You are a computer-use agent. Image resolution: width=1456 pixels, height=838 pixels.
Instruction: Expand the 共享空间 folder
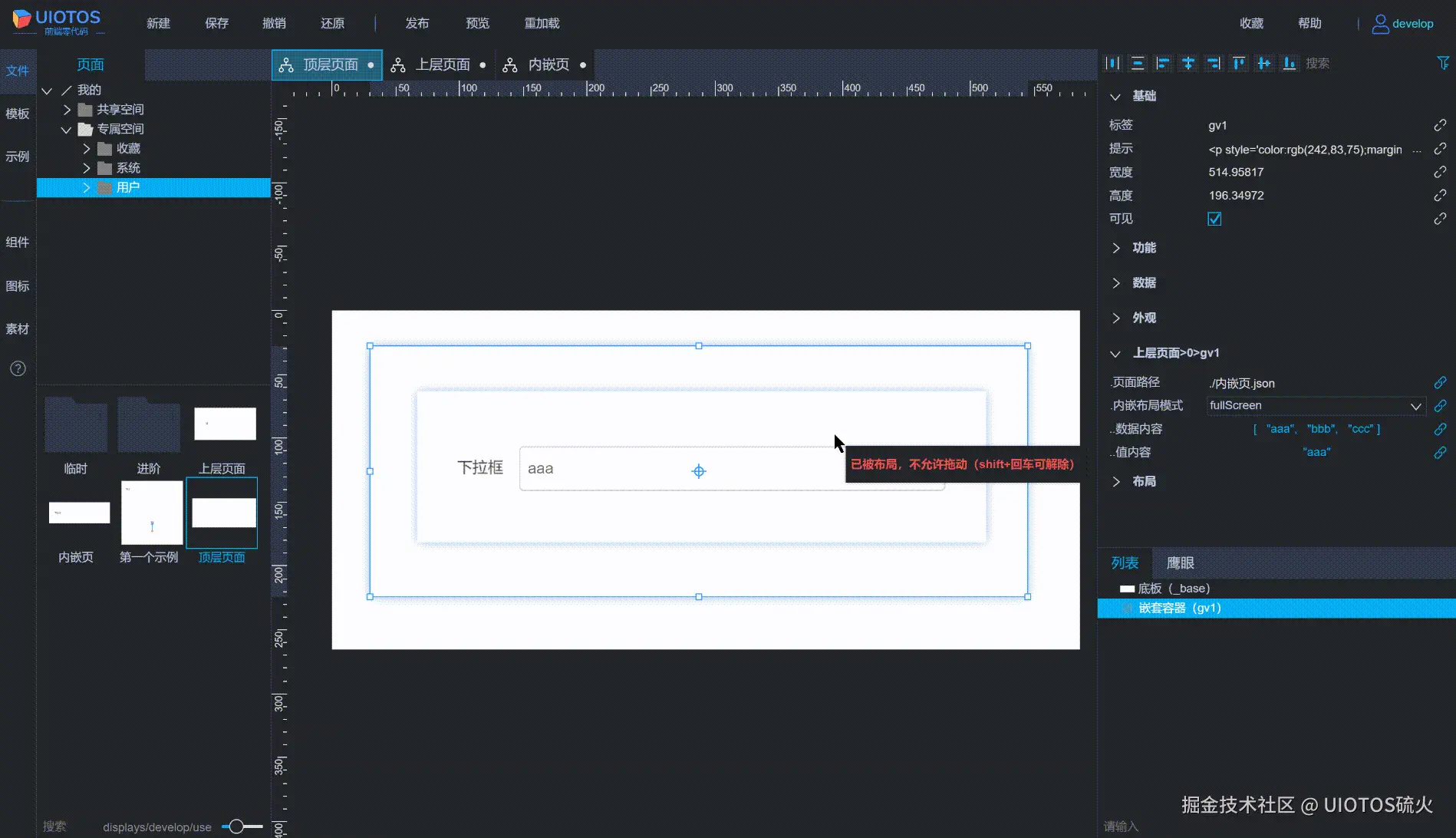click(x=67, y=110)
